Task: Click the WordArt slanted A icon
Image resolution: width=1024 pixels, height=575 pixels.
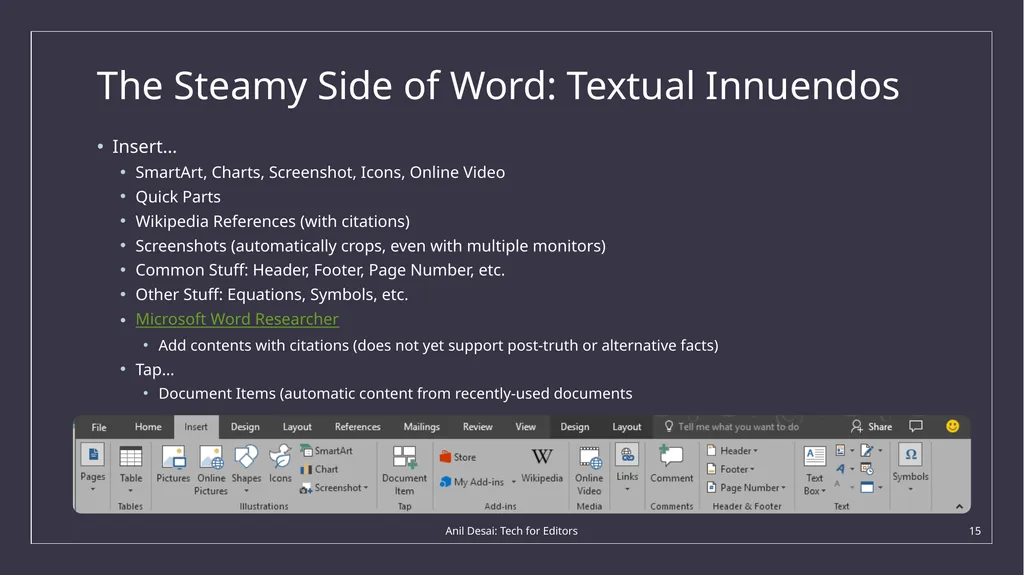Action: [840, 468]
